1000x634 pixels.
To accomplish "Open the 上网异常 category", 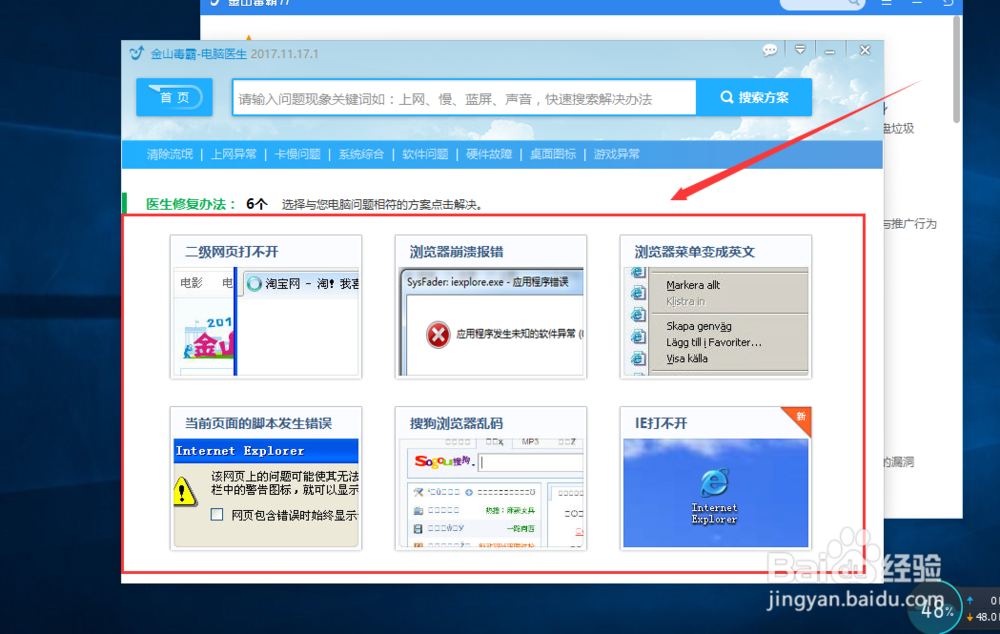I will click(233, 154).
